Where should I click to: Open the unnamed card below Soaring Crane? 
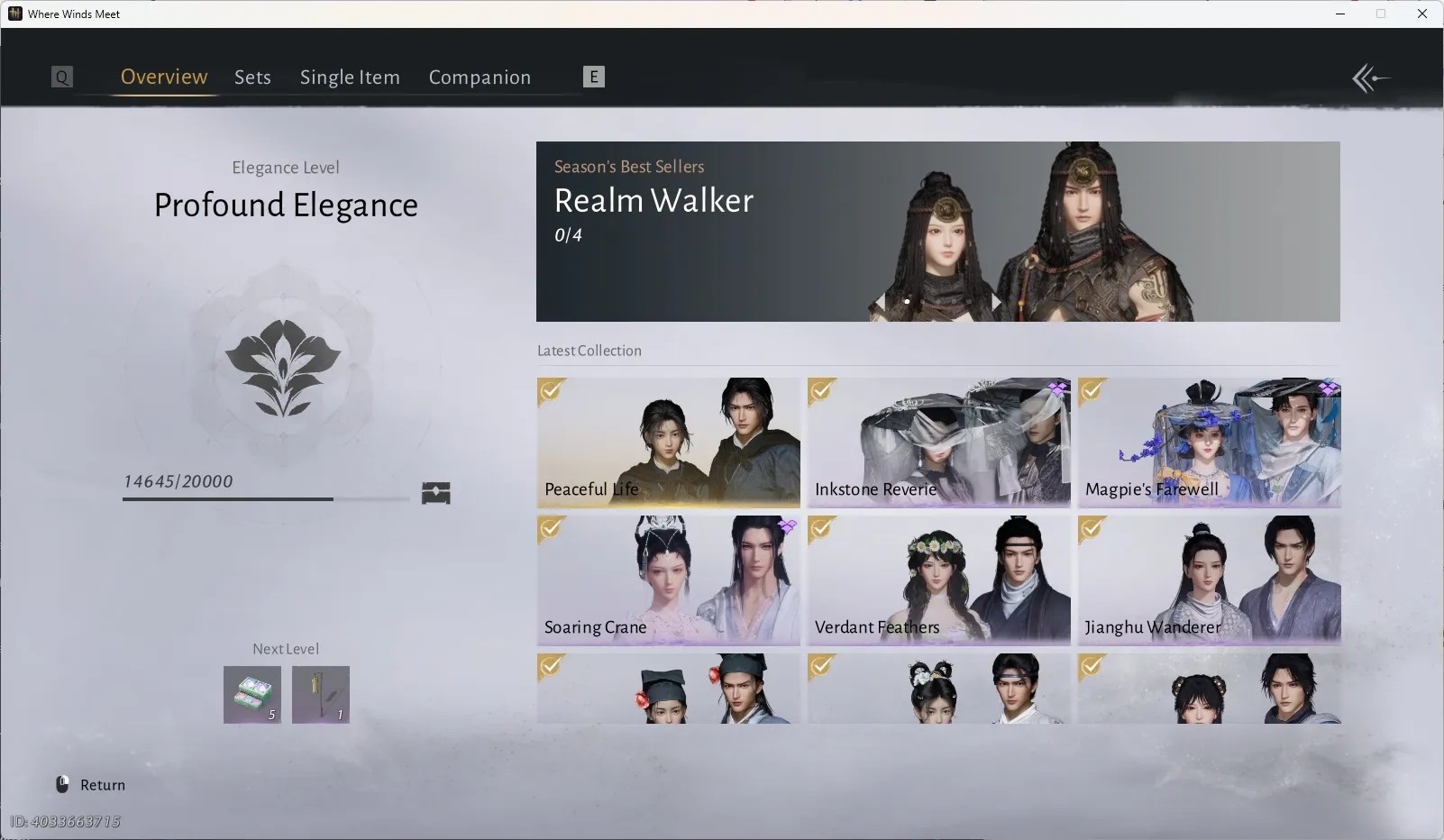pyautogui.click(x=669, y=689)
